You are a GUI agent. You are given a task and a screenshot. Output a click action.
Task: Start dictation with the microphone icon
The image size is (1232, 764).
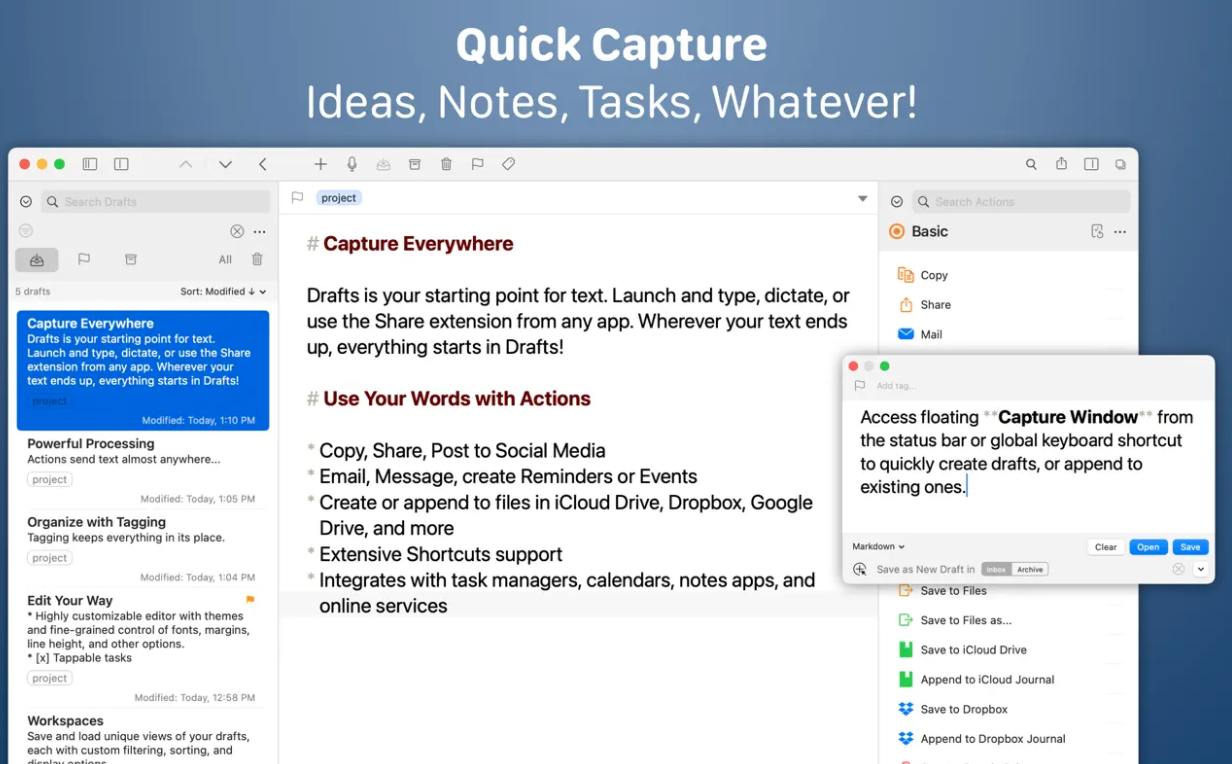352,164
